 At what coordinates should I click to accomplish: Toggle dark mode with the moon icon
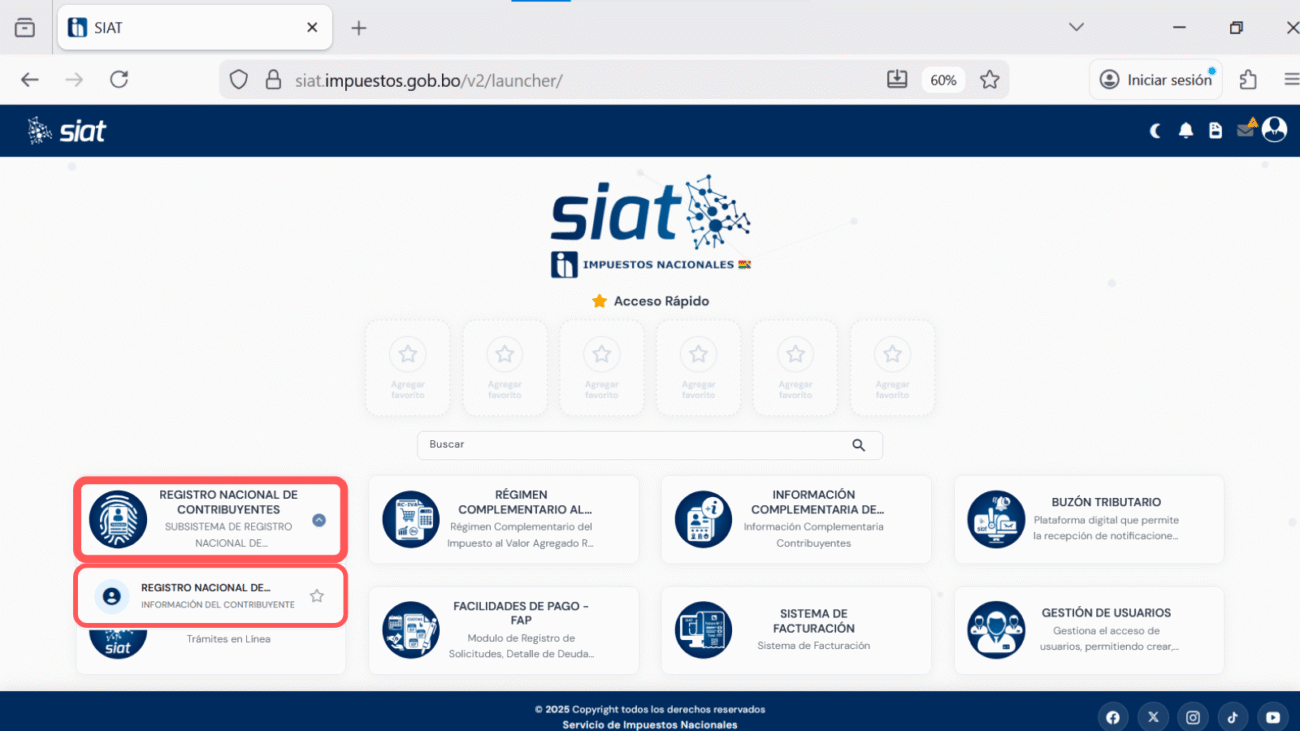1155,131
